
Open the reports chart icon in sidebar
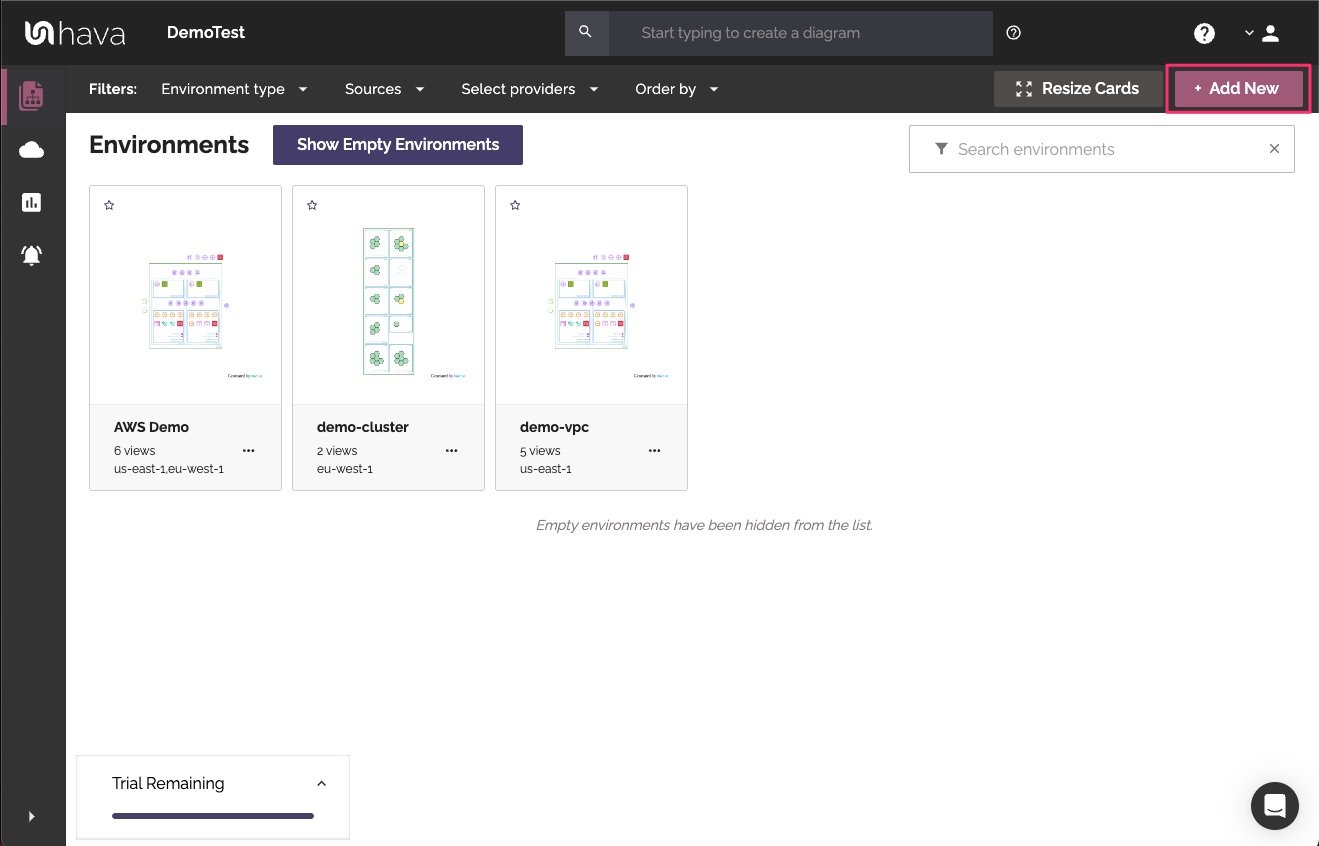pos(31,202)
